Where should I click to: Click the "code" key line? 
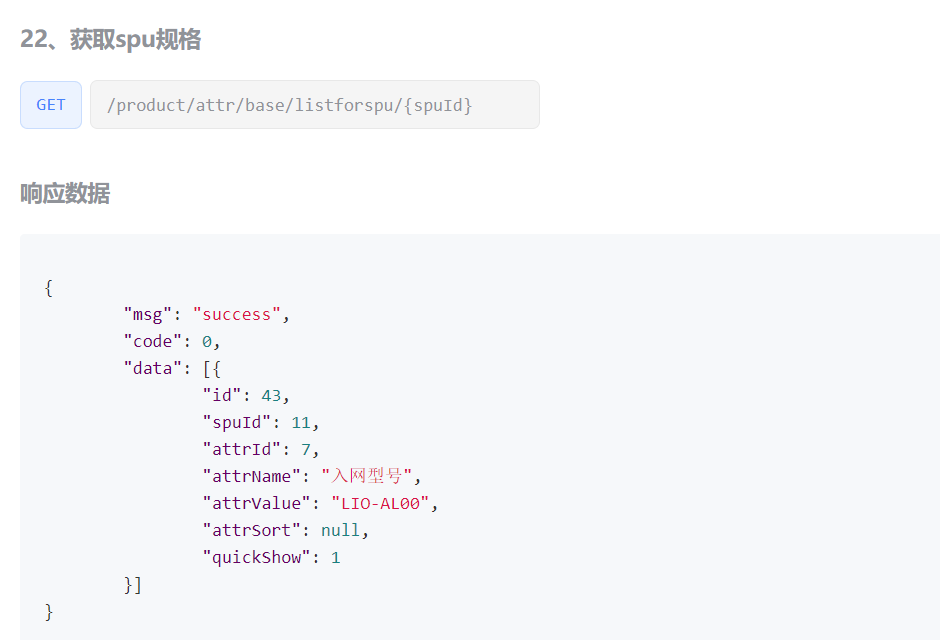click(172, 342)
